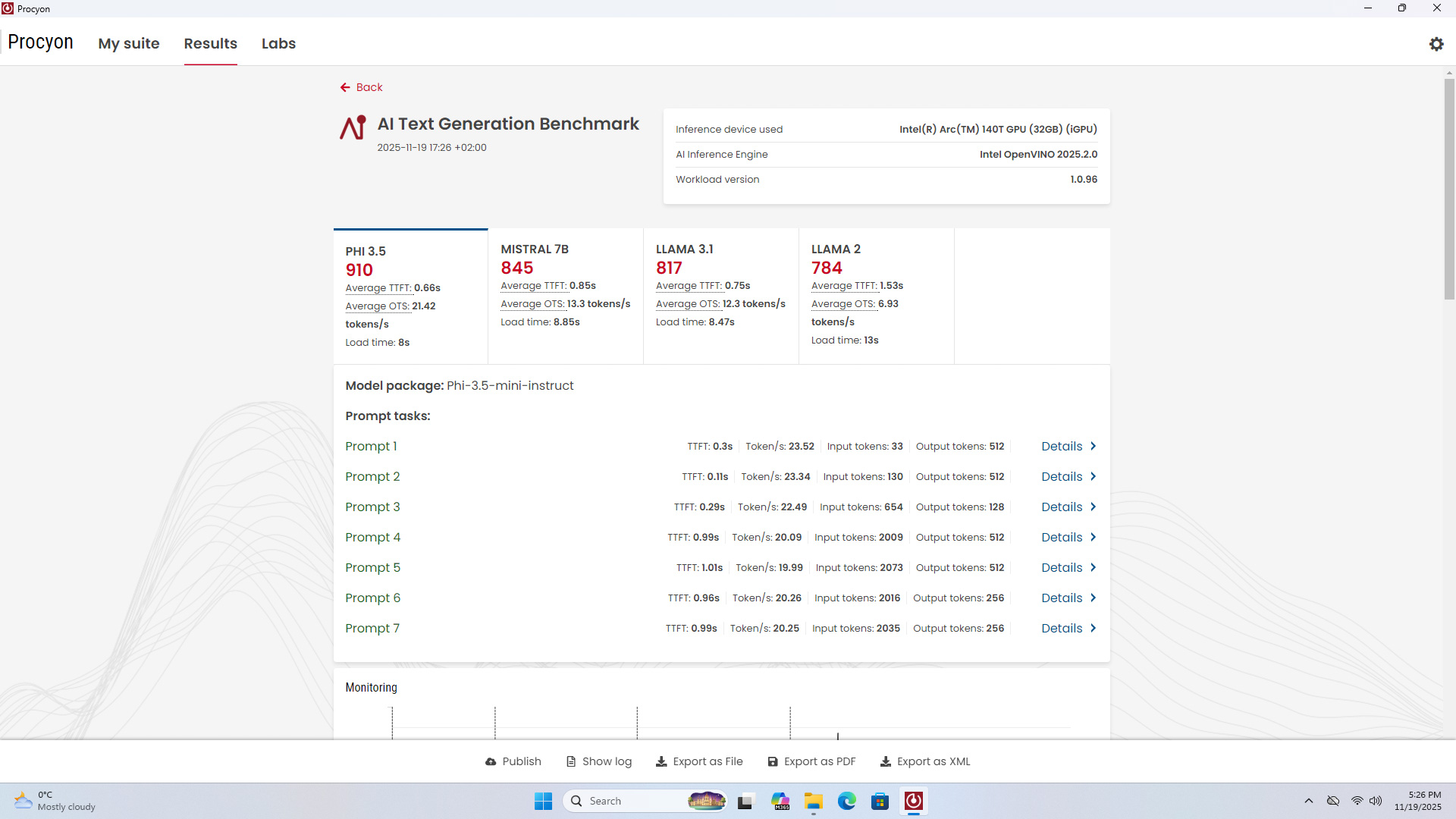Click the vertical scrollbar thumb
This screenshot has height=819, width=1456.
(x=1449, y=190)
